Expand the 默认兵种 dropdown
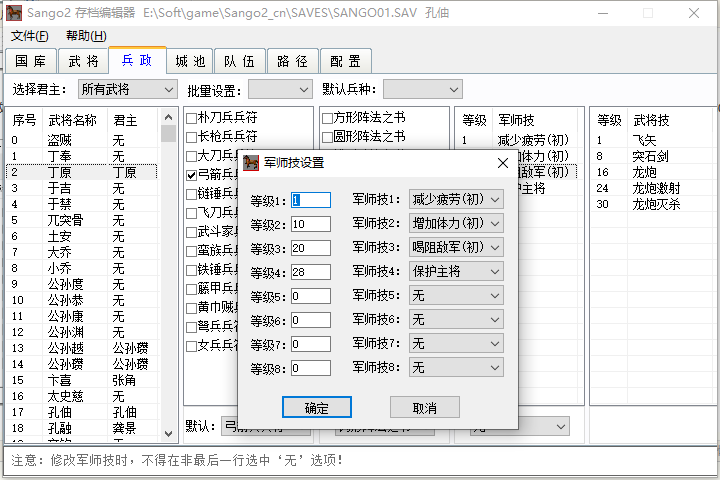This screenshot has width=720, height=480. [x=422, y=90]
